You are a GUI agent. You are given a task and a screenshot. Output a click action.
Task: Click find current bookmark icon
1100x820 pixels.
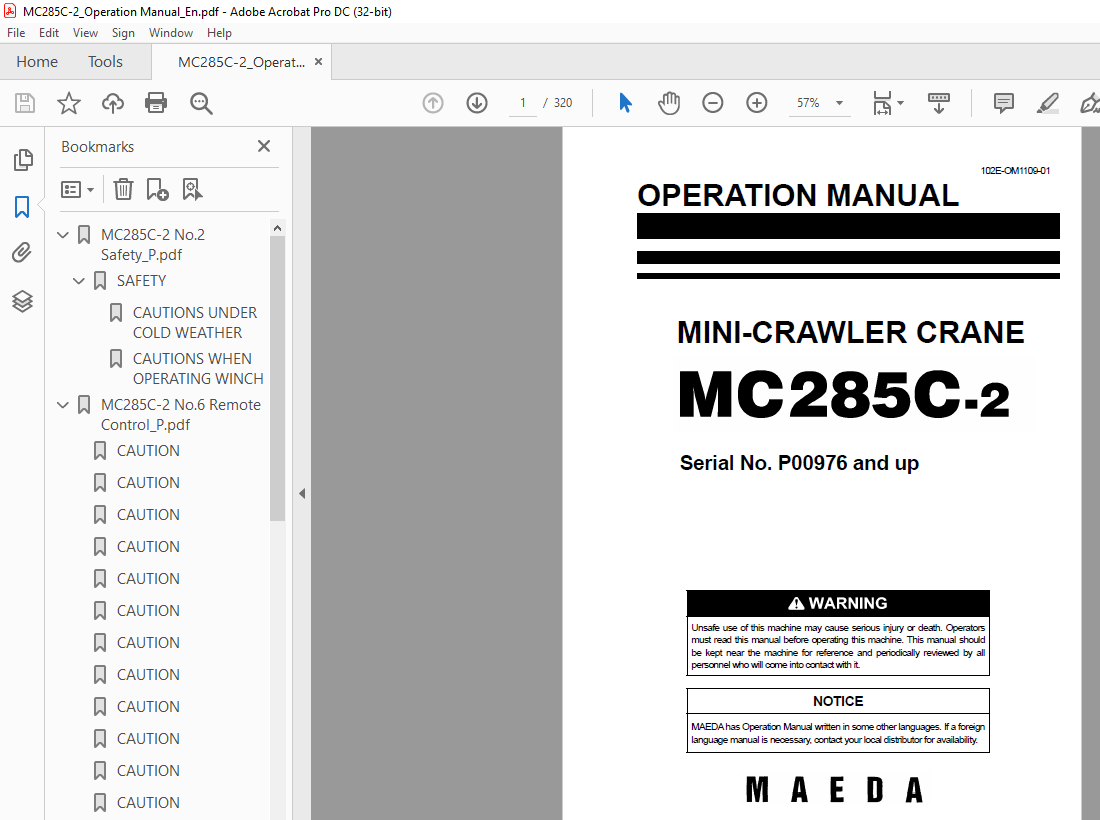click(x=192, y=189)
